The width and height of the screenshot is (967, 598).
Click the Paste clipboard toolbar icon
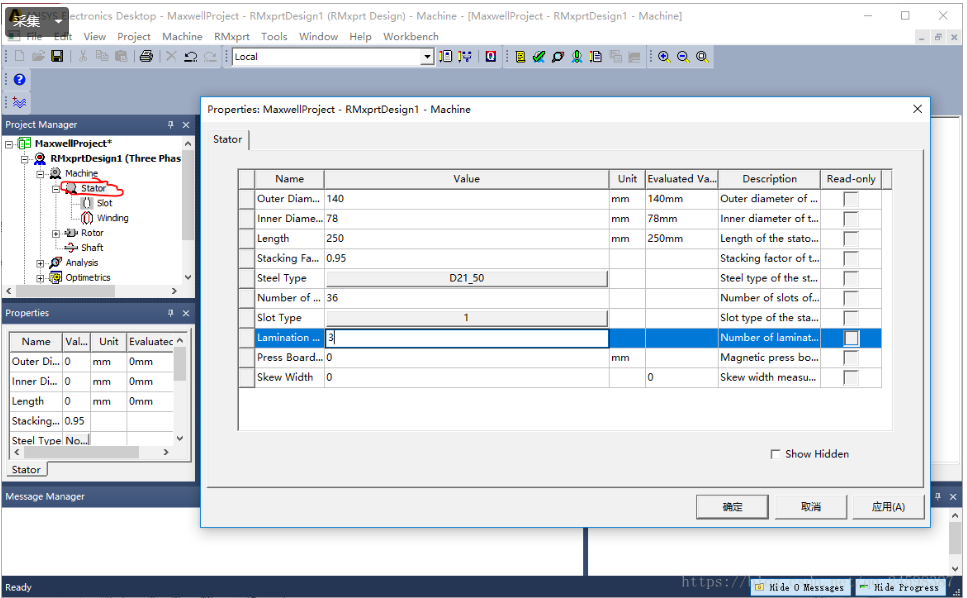121,56
